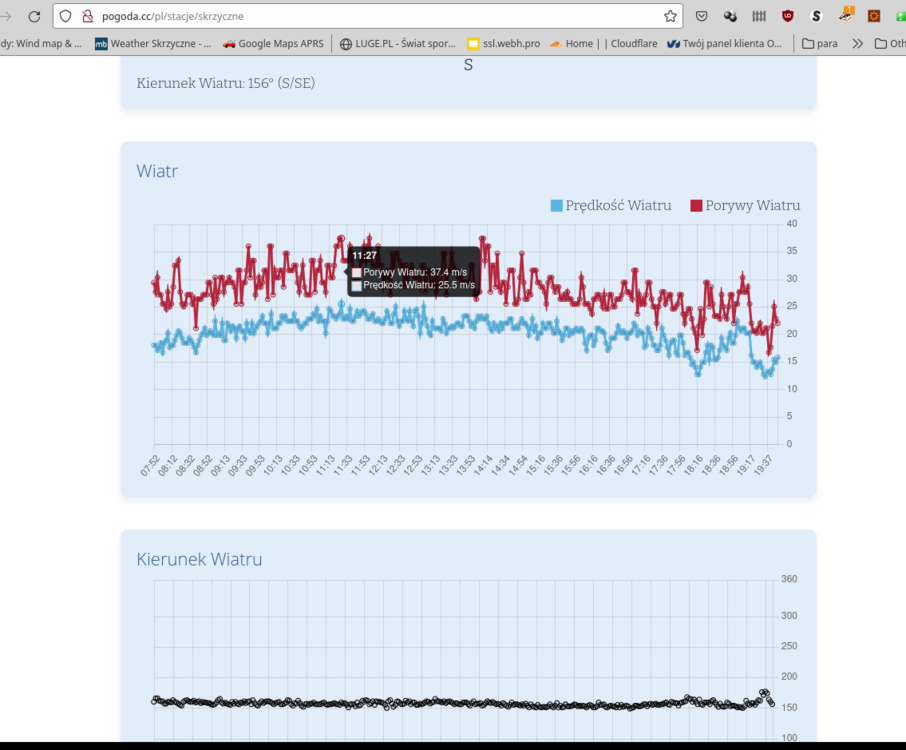
Task: Click the URL address bar field
Action: click(380, 16)
